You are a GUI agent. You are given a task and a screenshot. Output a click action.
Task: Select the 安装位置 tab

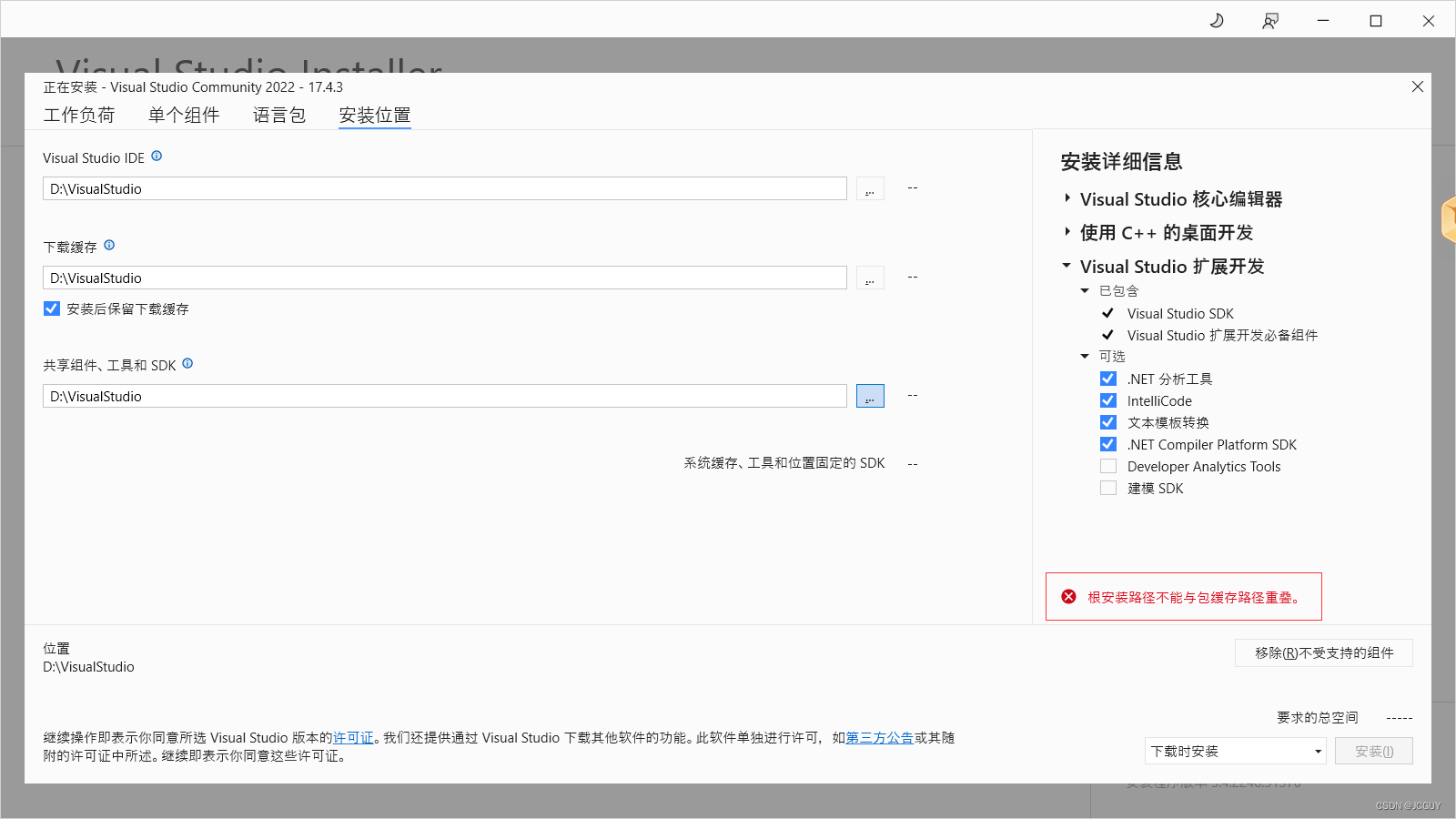[375, 115]
